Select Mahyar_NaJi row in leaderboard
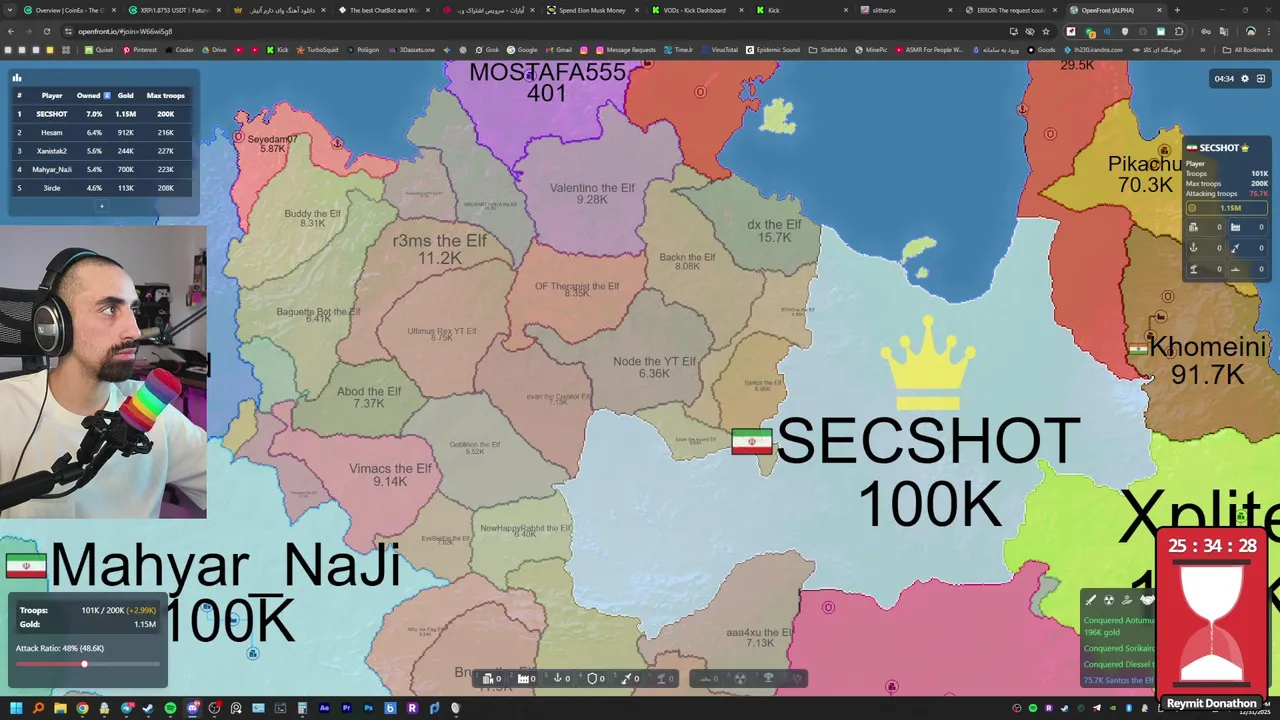The width and height of the screenshot is (1280, 720). tap(100, 169)
